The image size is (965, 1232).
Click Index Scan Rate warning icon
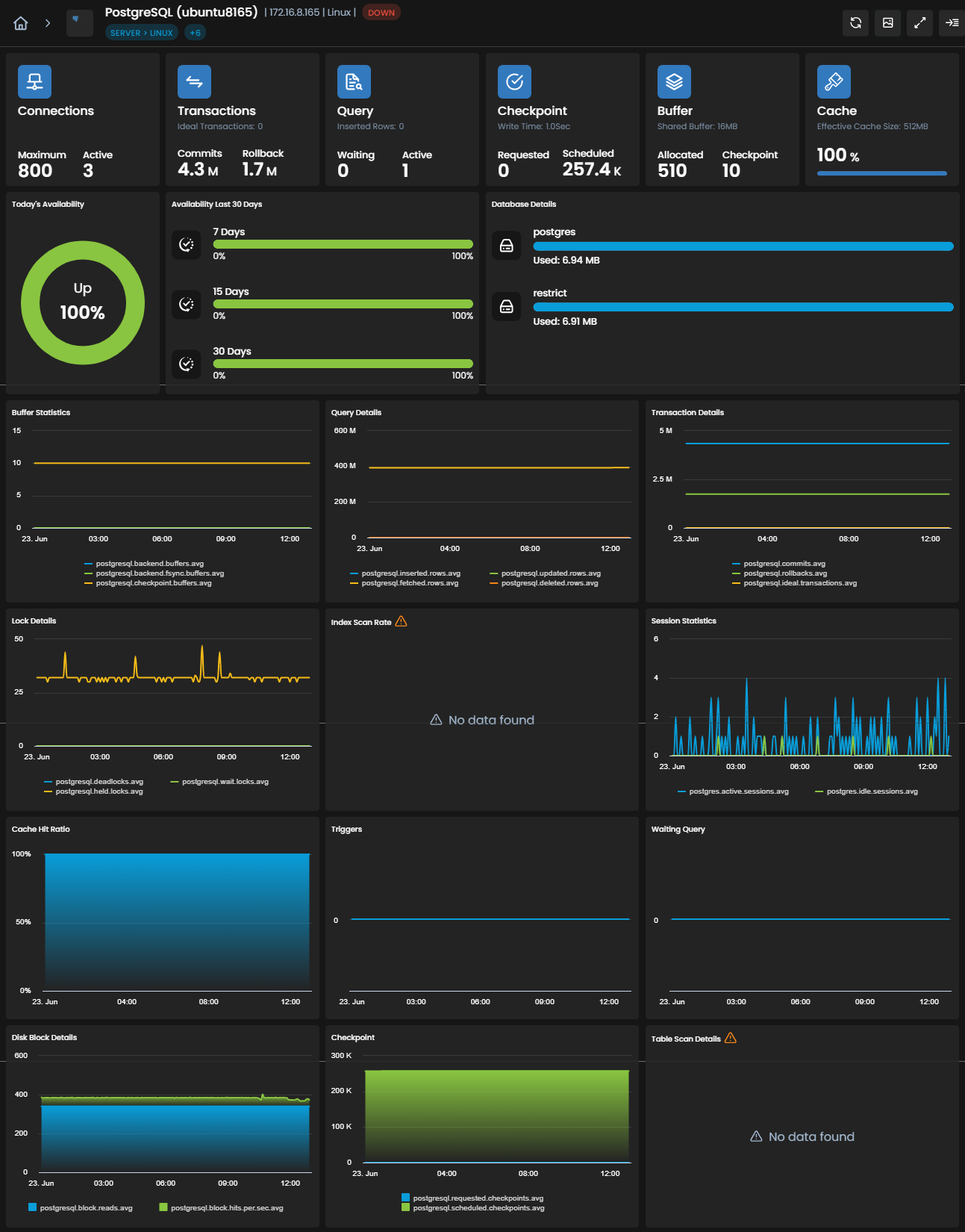[401, 621]
